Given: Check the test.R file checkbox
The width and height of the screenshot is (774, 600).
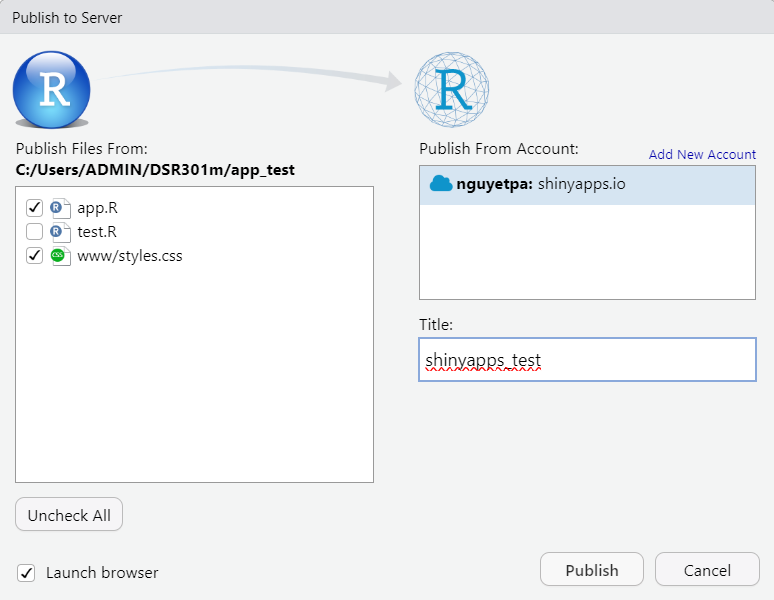Looking at the screenshot, I should click(x=34, y=231).
